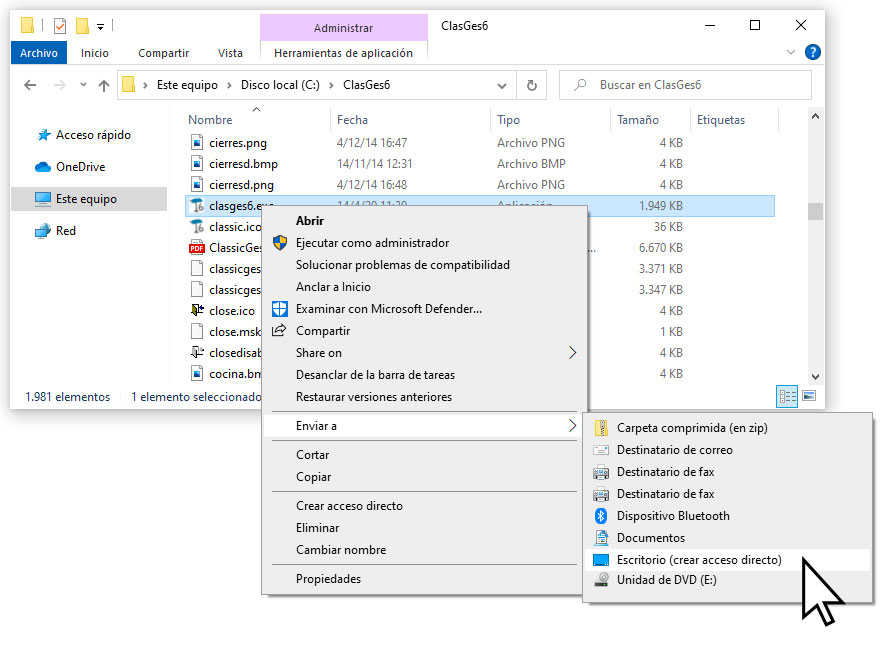Click the Administrar contextual tab
The image size is (887, 647).
(343, 28)
